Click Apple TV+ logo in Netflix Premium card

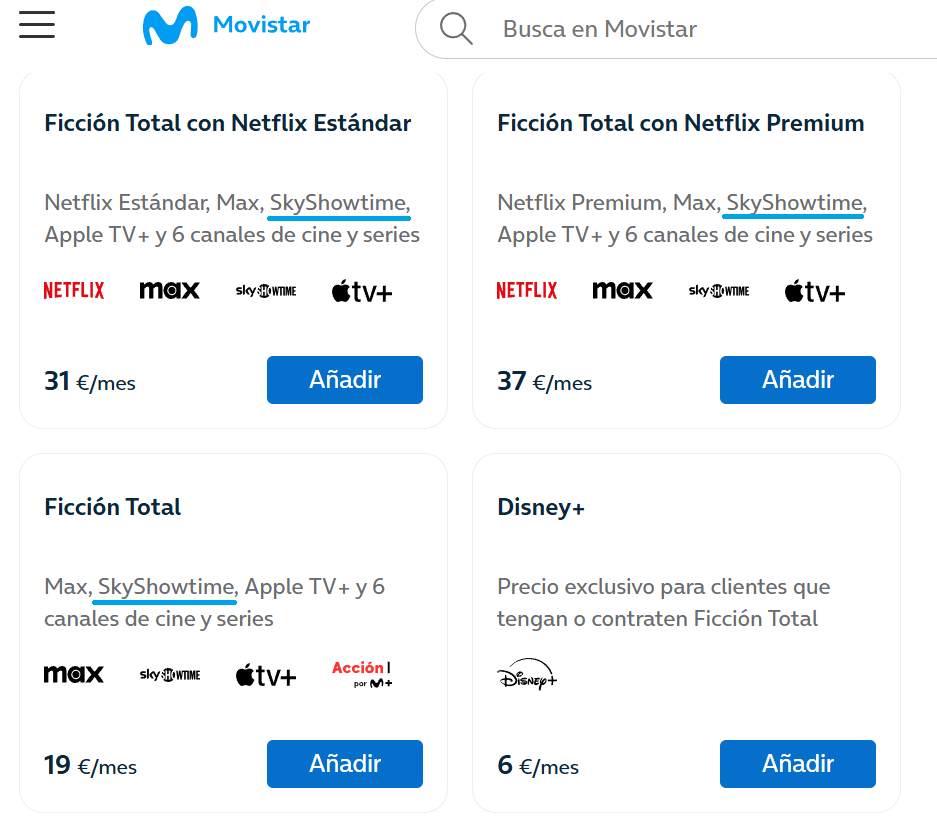coord(815,292)
